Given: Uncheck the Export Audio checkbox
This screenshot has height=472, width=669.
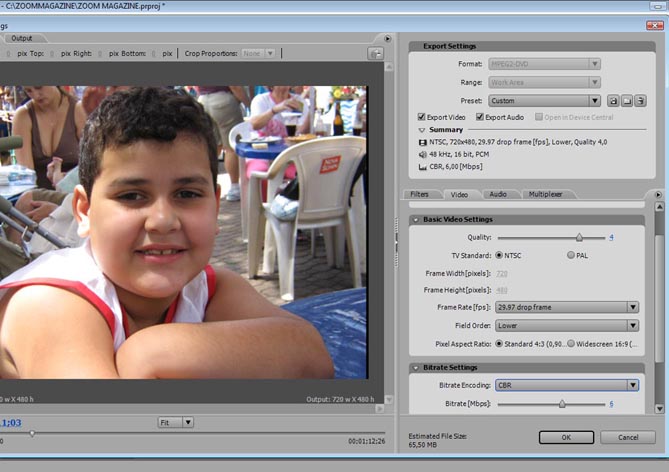Looking at the screenshot, I should (x=480, y=117).
